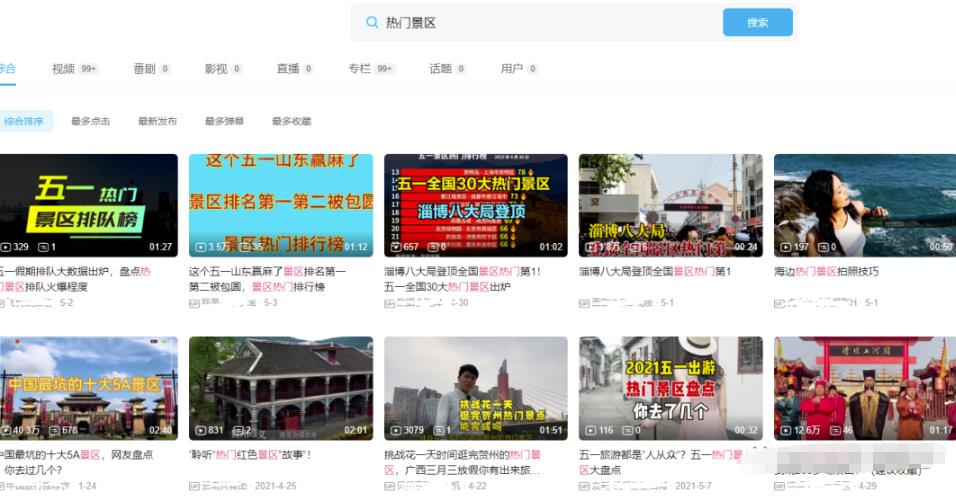
Task: Select 最多弹幕 sort option
Action: 224,121
